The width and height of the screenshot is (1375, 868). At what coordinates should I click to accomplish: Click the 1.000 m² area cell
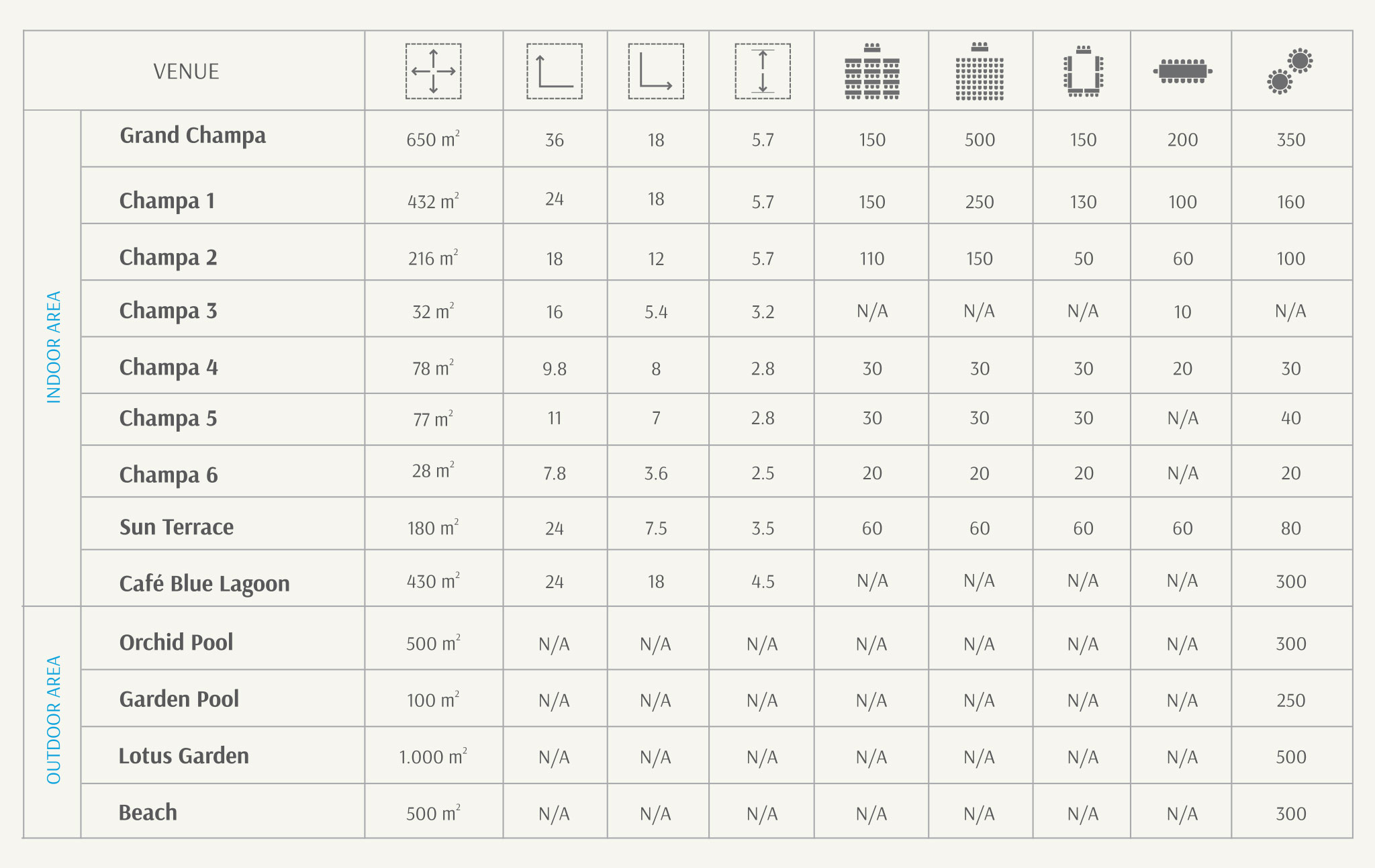point(433,756)
